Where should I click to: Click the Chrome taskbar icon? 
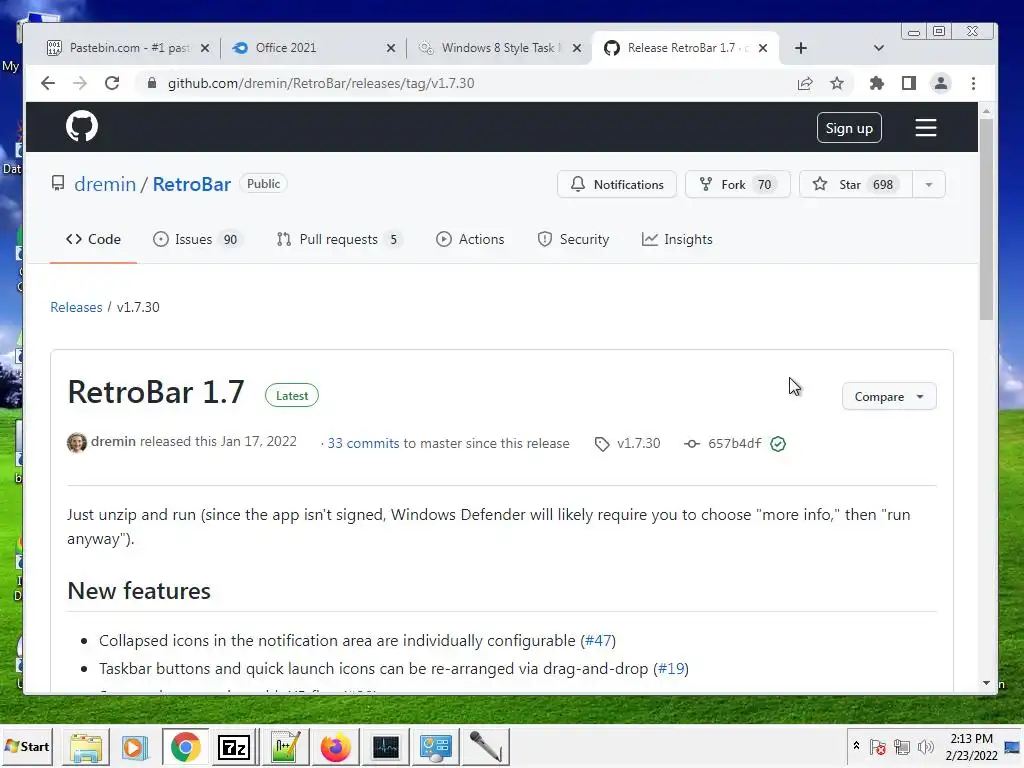(185, 747)
